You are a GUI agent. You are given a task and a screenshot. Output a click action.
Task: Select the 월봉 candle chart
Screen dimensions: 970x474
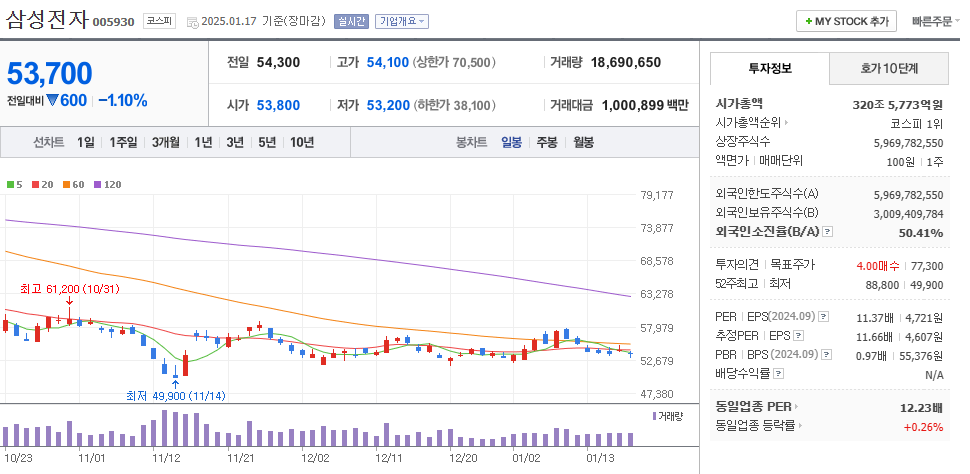583,142
